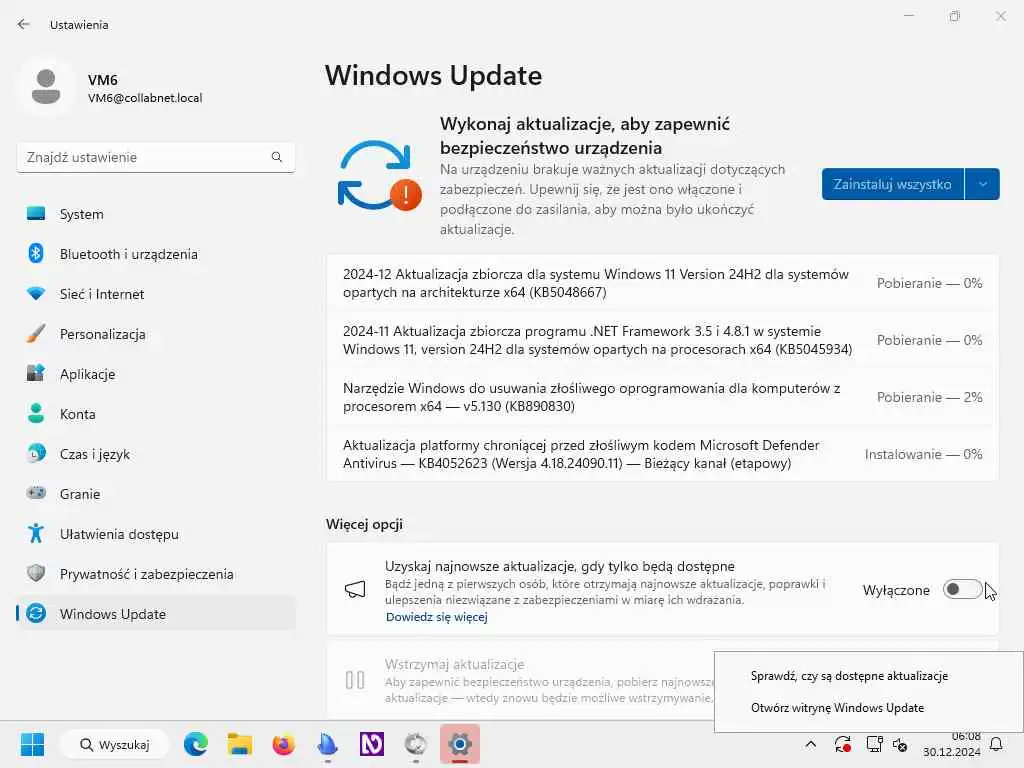This screenshot has height=768, width=1024.
Task: Click the KB5048667 cumulative update row
Action: click(662, 283)
